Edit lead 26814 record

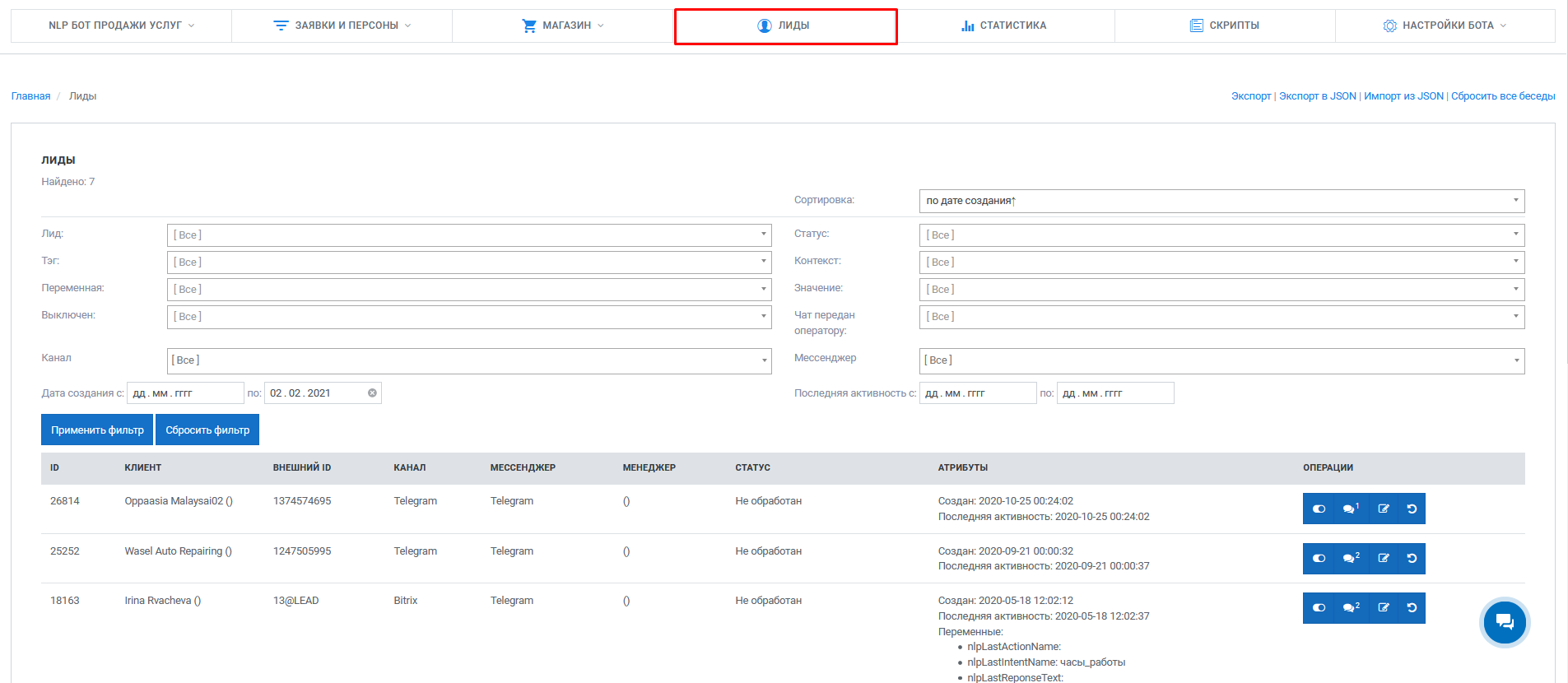[1383, 509]
